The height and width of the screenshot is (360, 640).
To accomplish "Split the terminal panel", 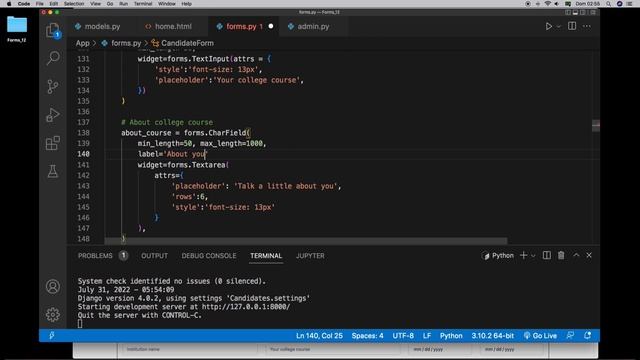I will 547,256.
